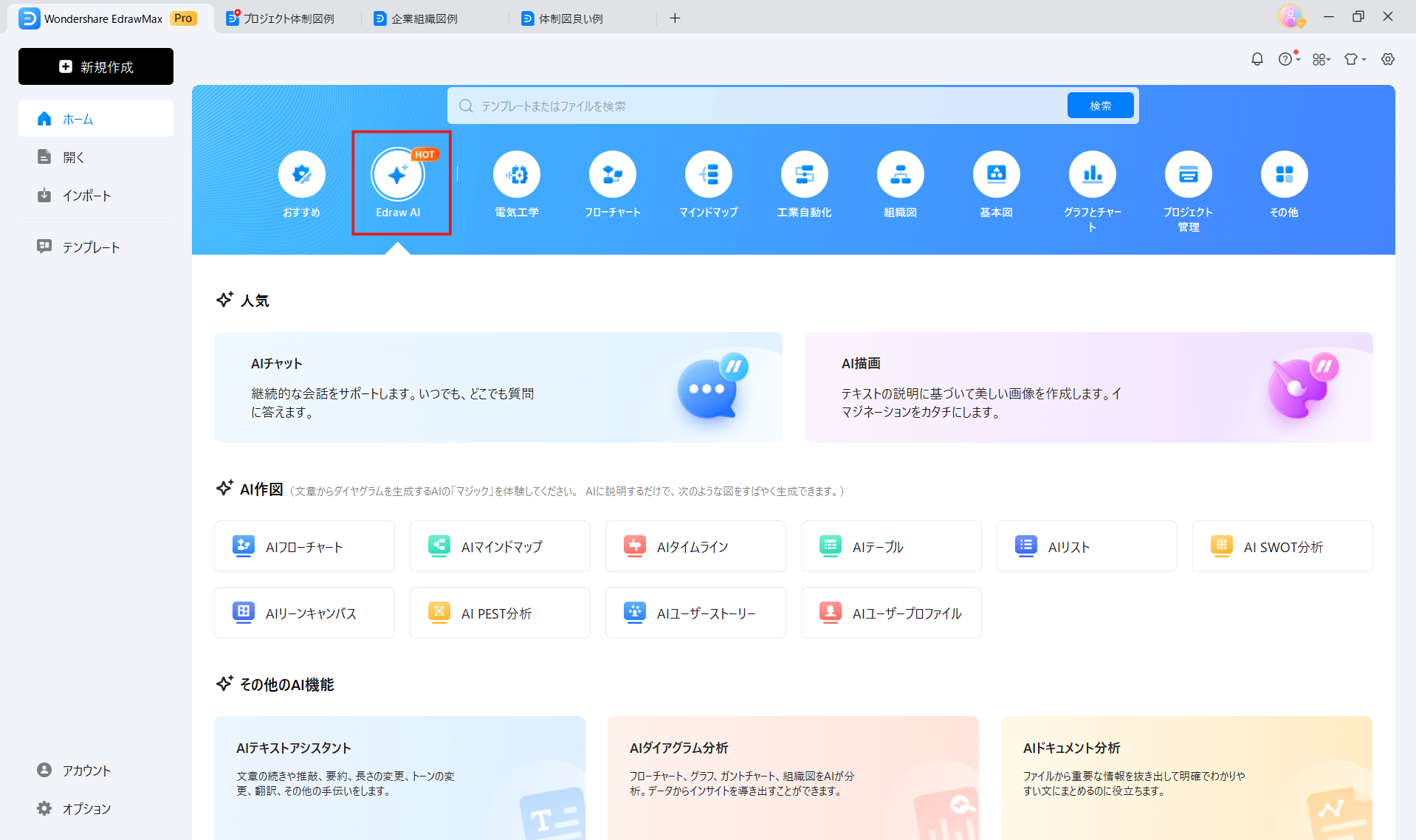This screenshot has height=840, width=1416.
Task: Open the settings gear icon
Action: pyautogui.click(x=1388, y=59)
